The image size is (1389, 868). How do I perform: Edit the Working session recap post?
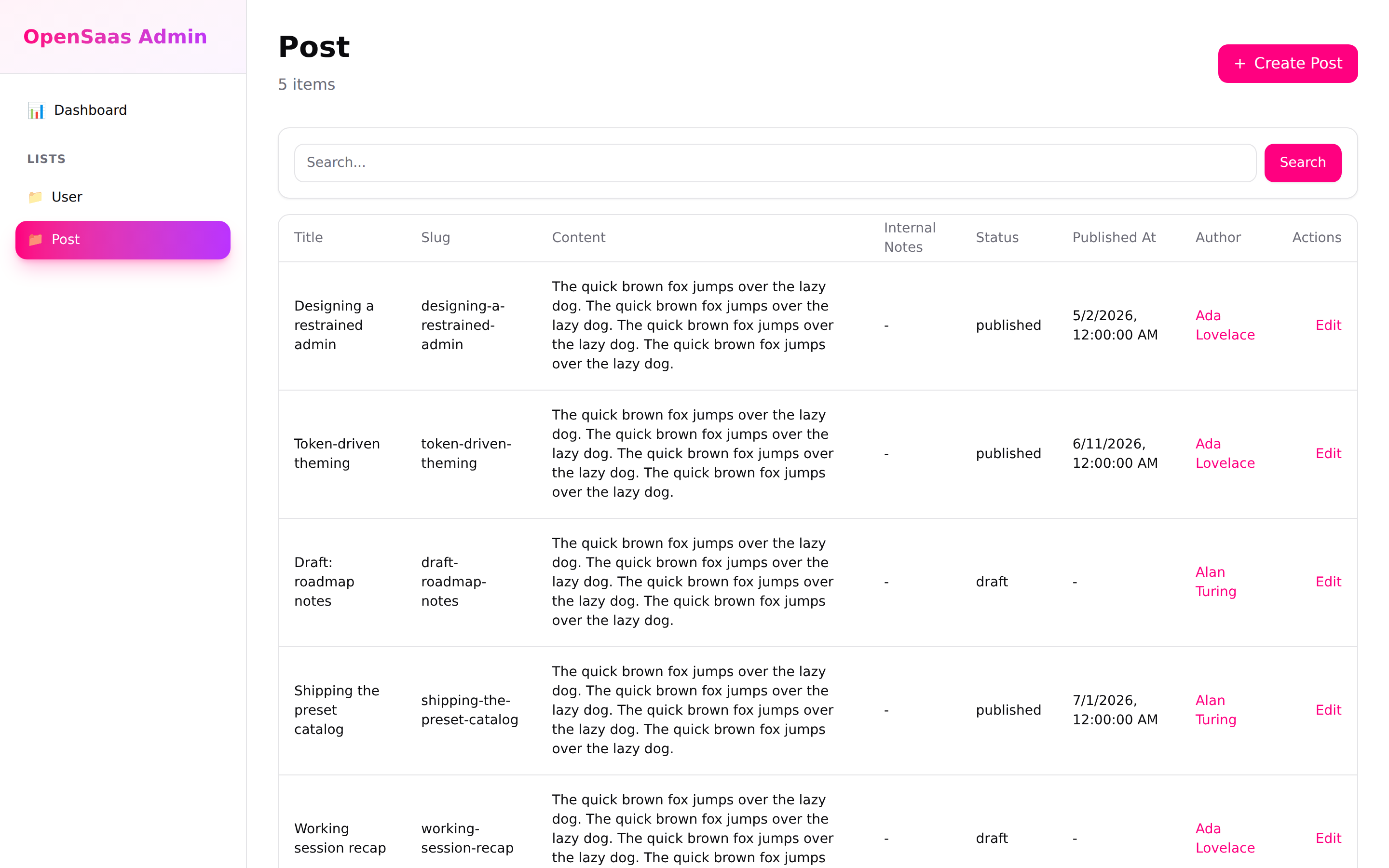click(1328, 839)
